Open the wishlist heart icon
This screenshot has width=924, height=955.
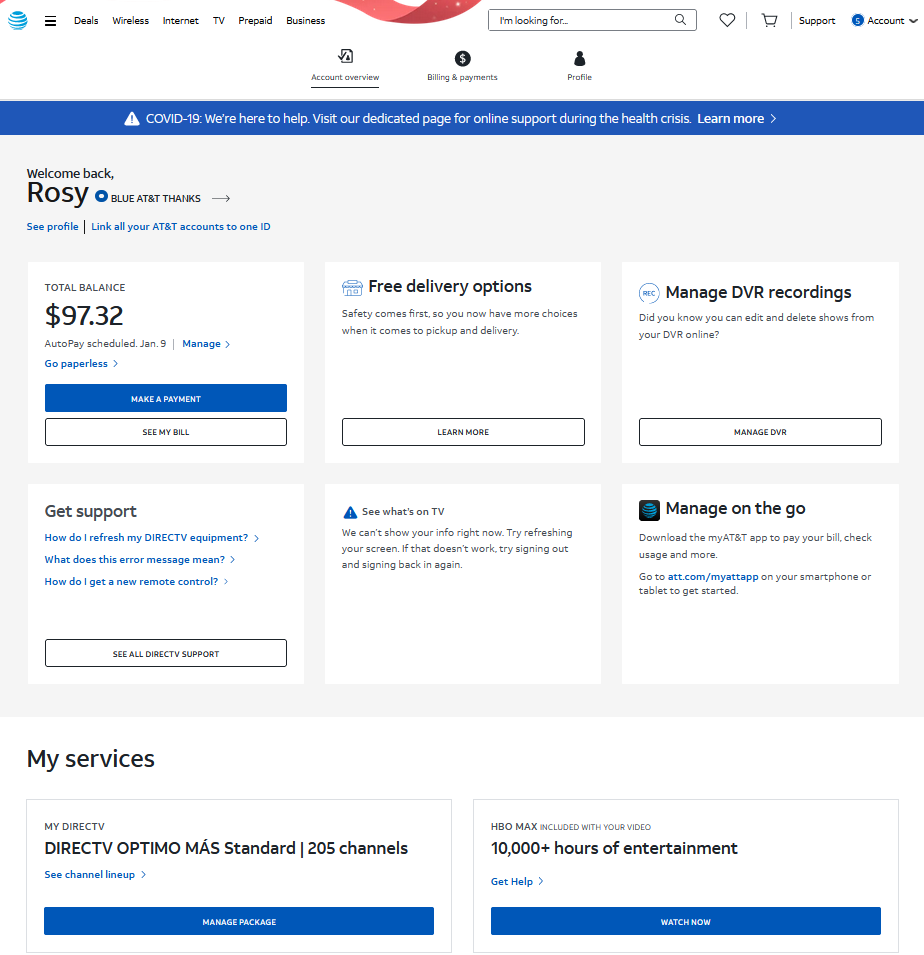point(727,20)
